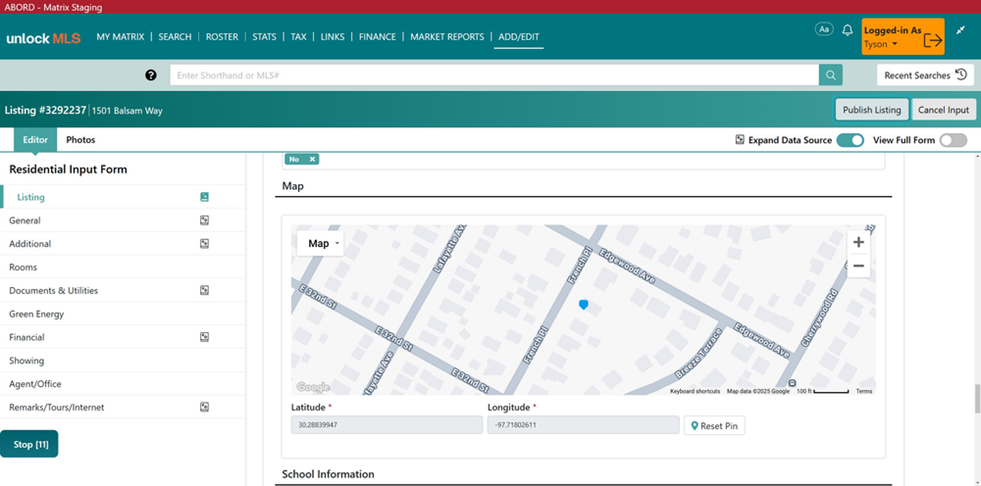The image size is (981, 486).
Task: Click the Google logo on map
Action: coord(312,387)
